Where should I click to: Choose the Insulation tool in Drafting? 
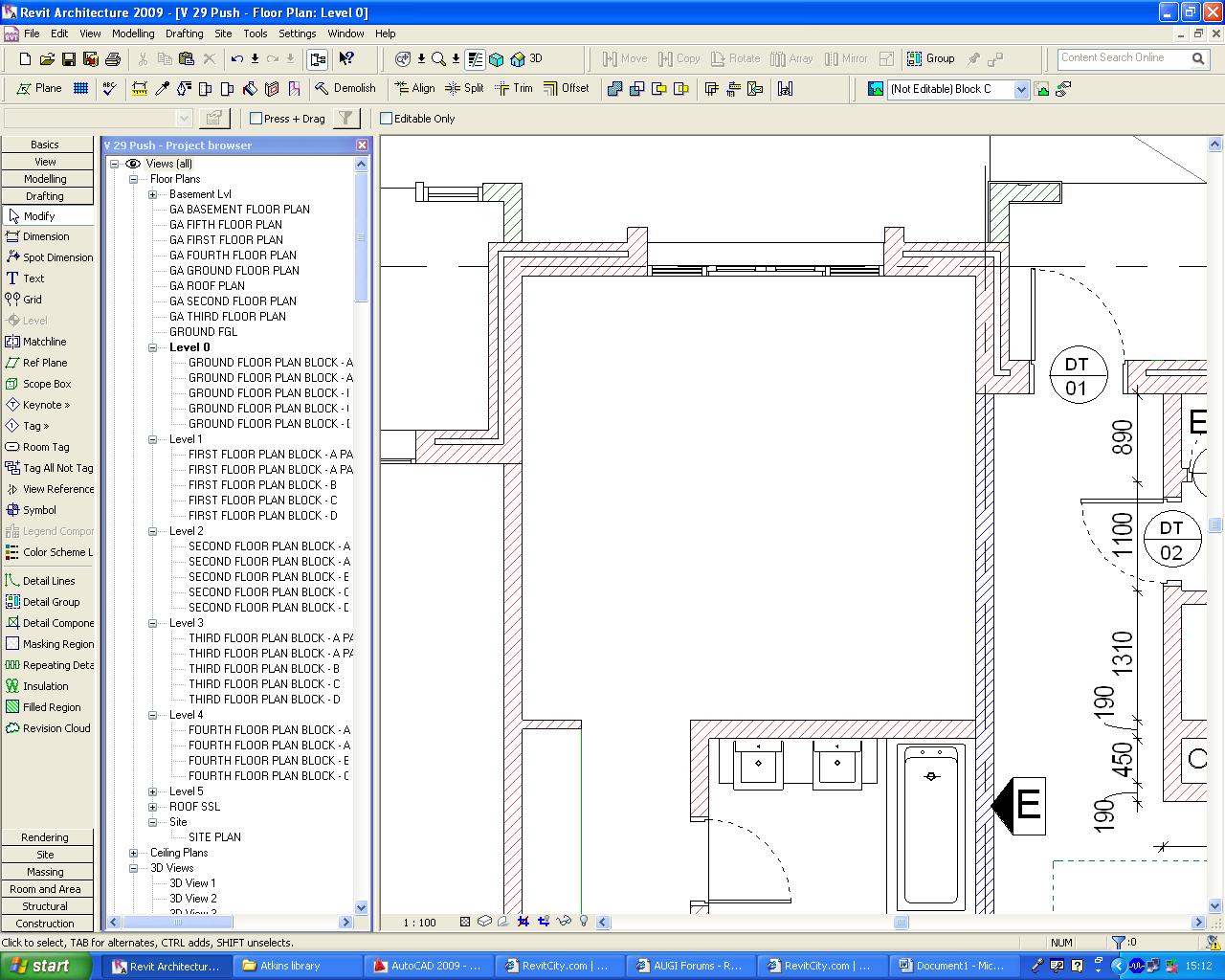44,686
